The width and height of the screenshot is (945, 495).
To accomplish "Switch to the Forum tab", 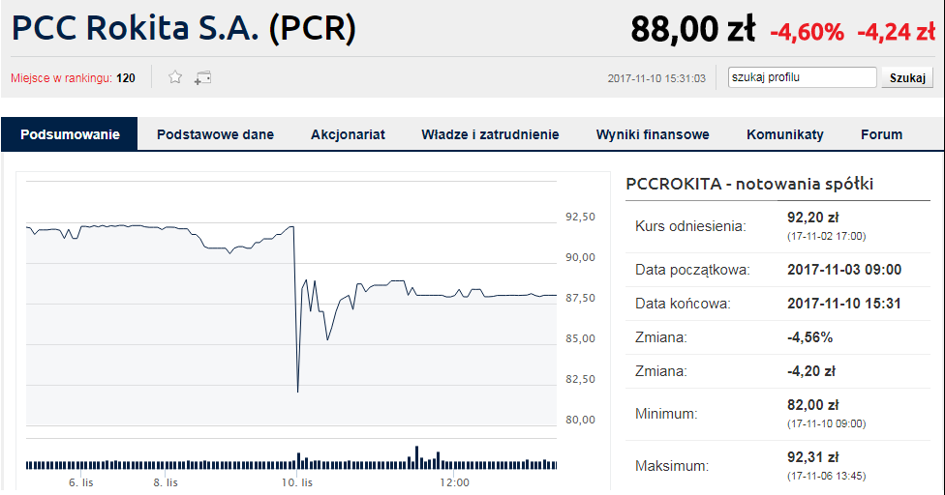I will [881, 134].
